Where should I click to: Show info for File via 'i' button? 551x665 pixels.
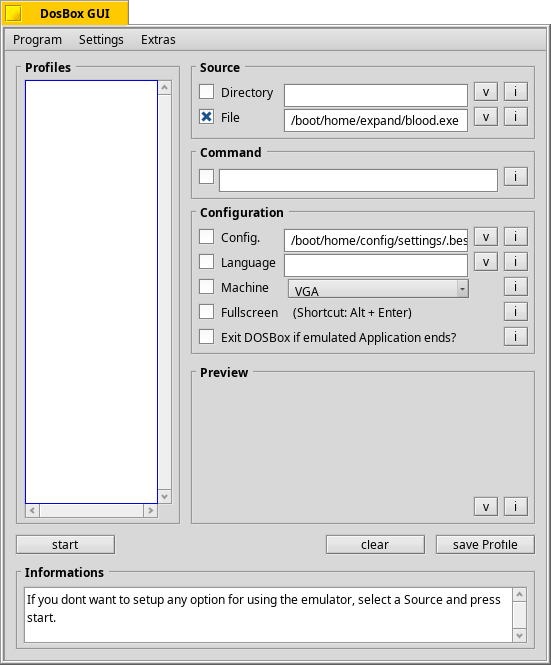pyautogui.click(x=516, y=117)
